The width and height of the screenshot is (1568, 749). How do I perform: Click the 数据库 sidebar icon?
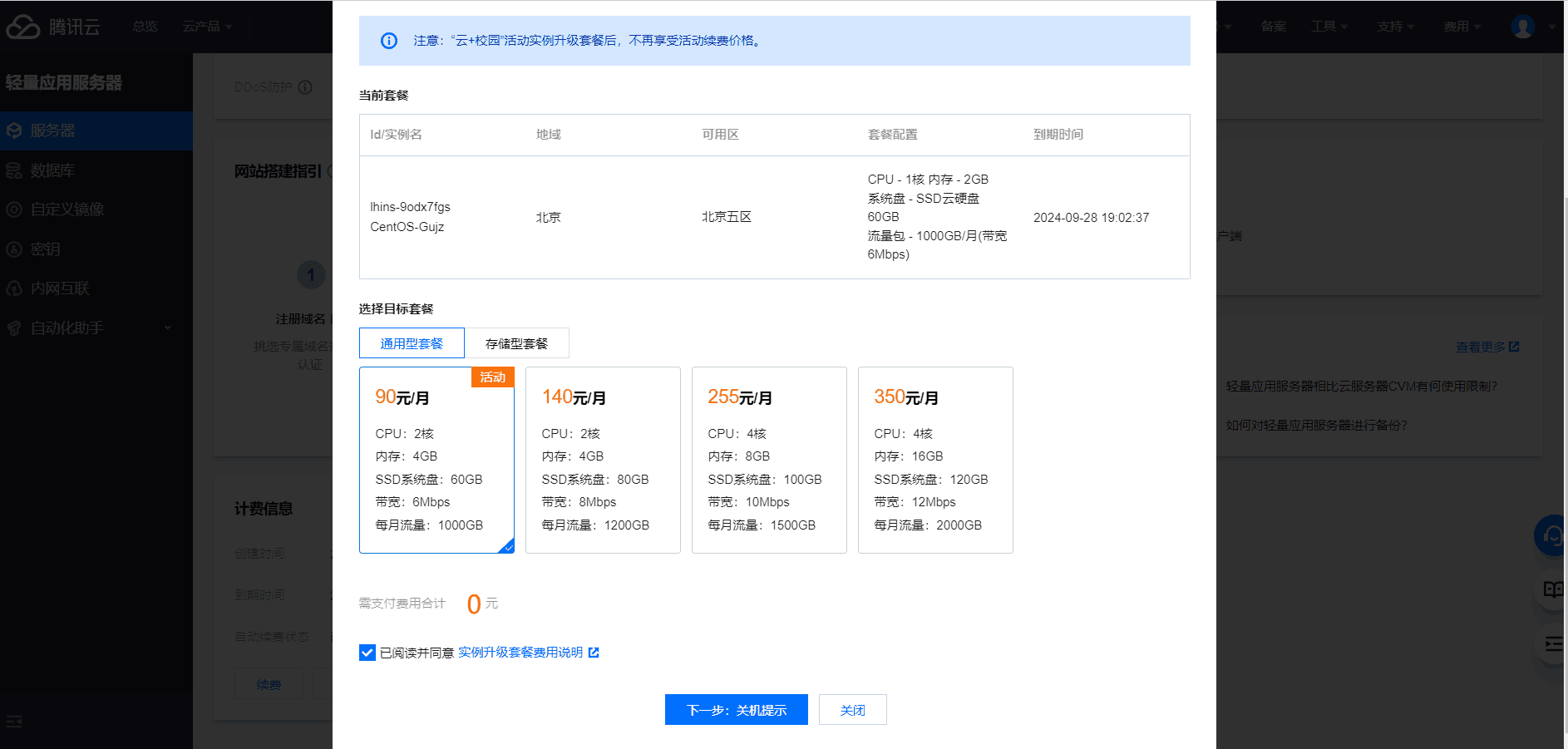pos(14,170)
